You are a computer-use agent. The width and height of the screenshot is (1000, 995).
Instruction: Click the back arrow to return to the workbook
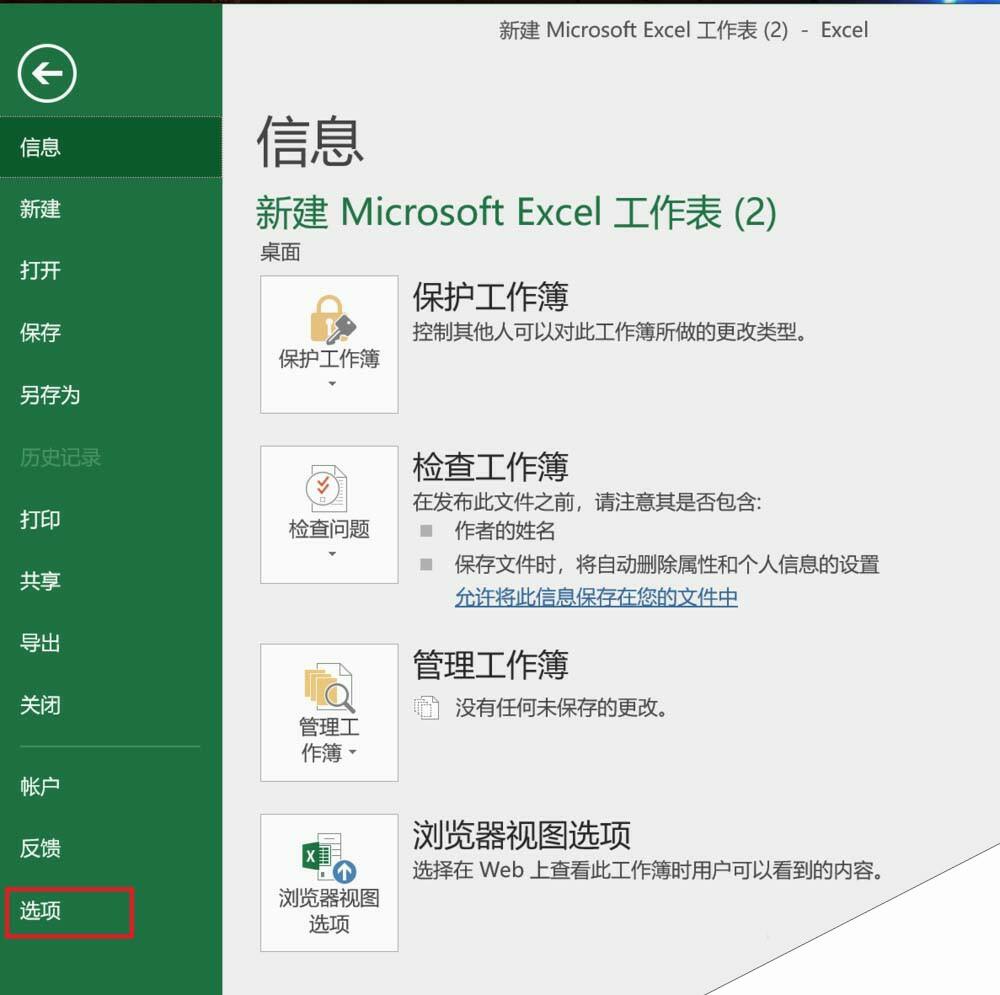point(47,74)
